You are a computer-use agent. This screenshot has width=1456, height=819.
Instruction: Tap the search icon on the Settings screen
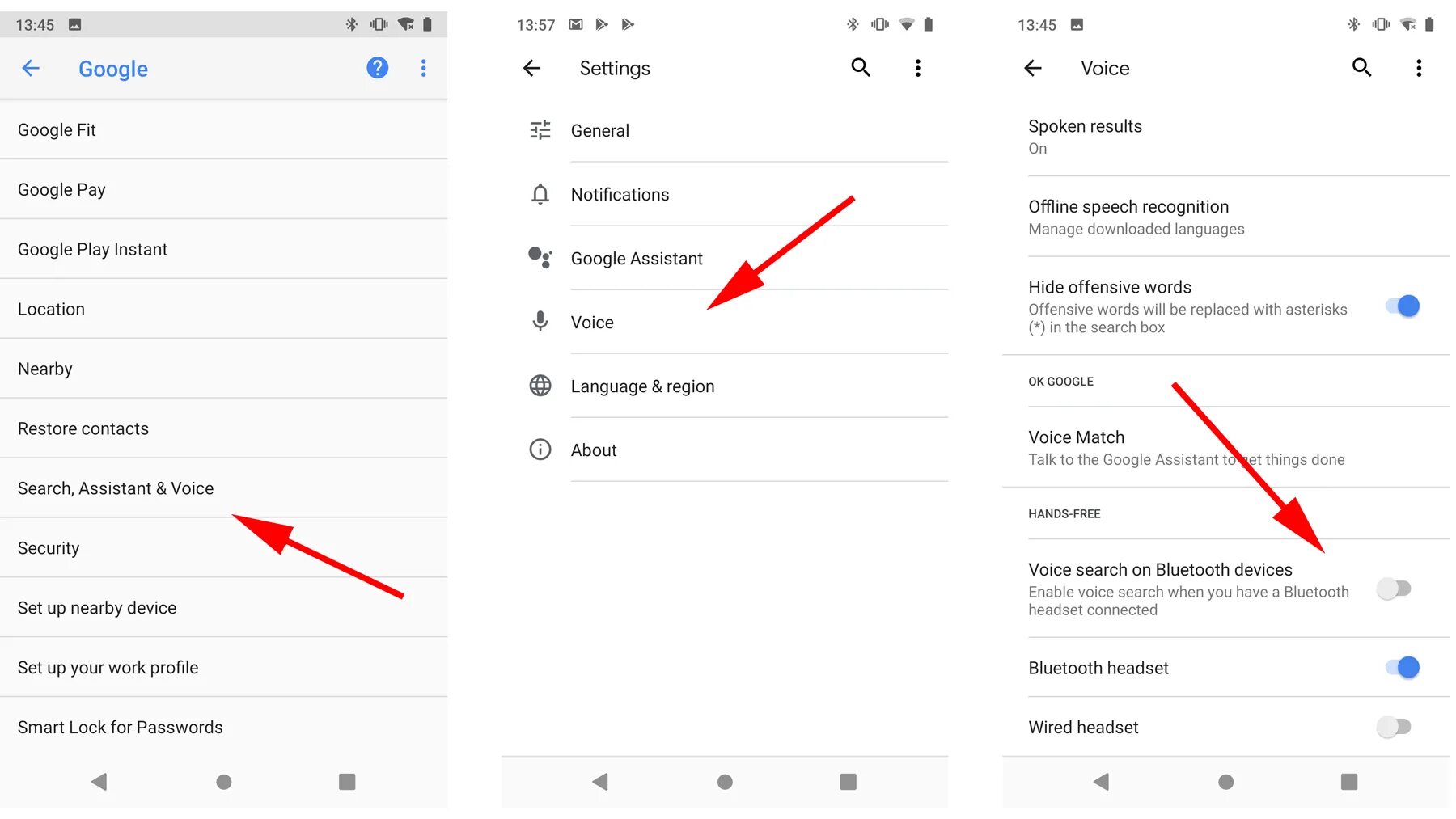click(x=861, y=68)
